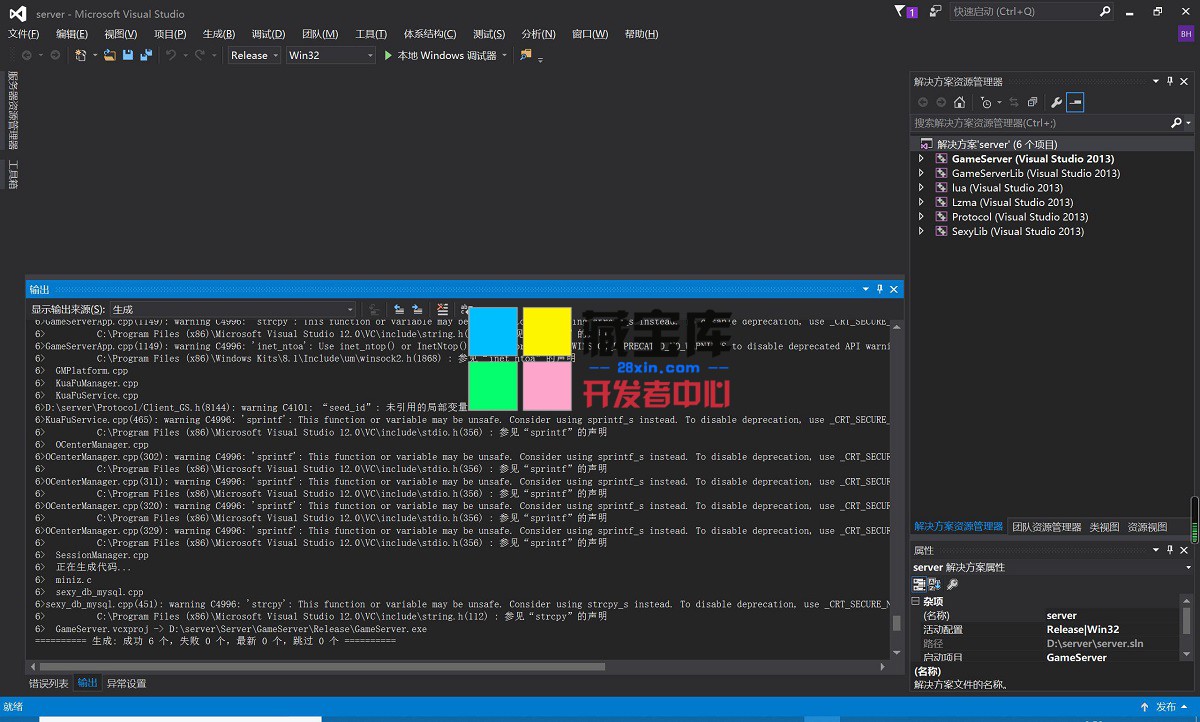The width and height of the screenshot is (1200, 722).
Task: Open the 工具(T) Tools menu
Action: [371, 34]
